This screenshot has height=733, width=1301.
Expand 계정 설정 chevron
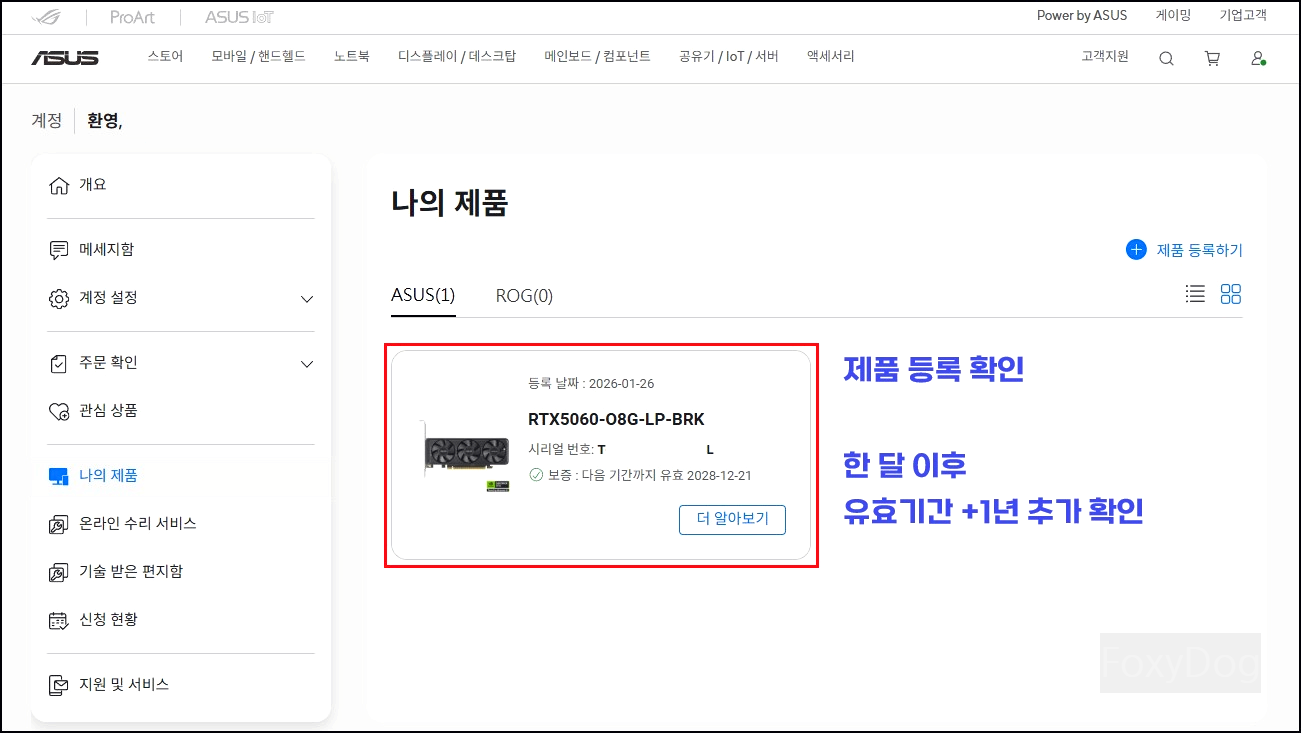pyautogui.click(x=307, y=299)
